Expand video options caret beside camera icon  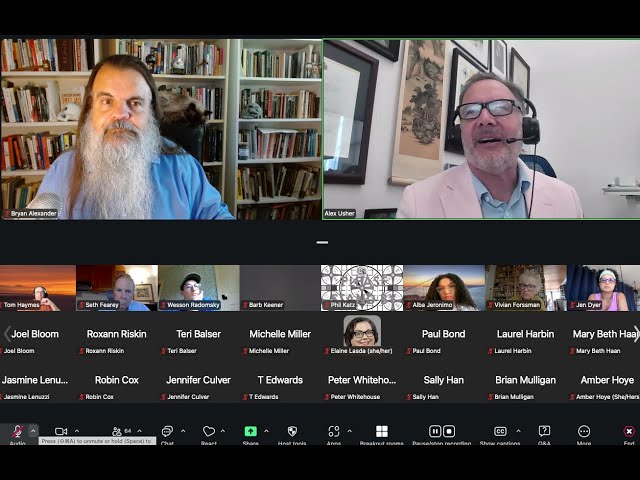pos(77,431)
